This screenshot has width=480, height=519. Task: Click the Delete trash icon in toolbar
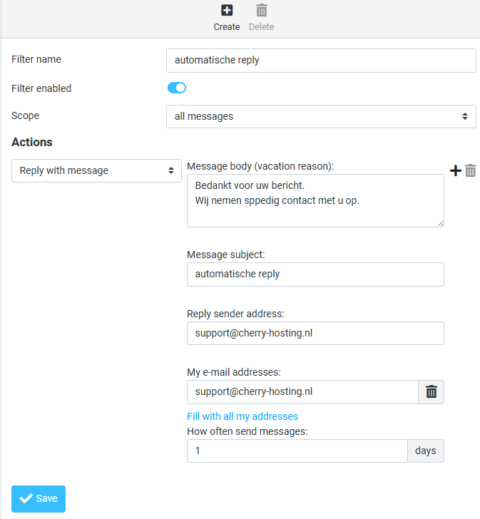point(261,10)
